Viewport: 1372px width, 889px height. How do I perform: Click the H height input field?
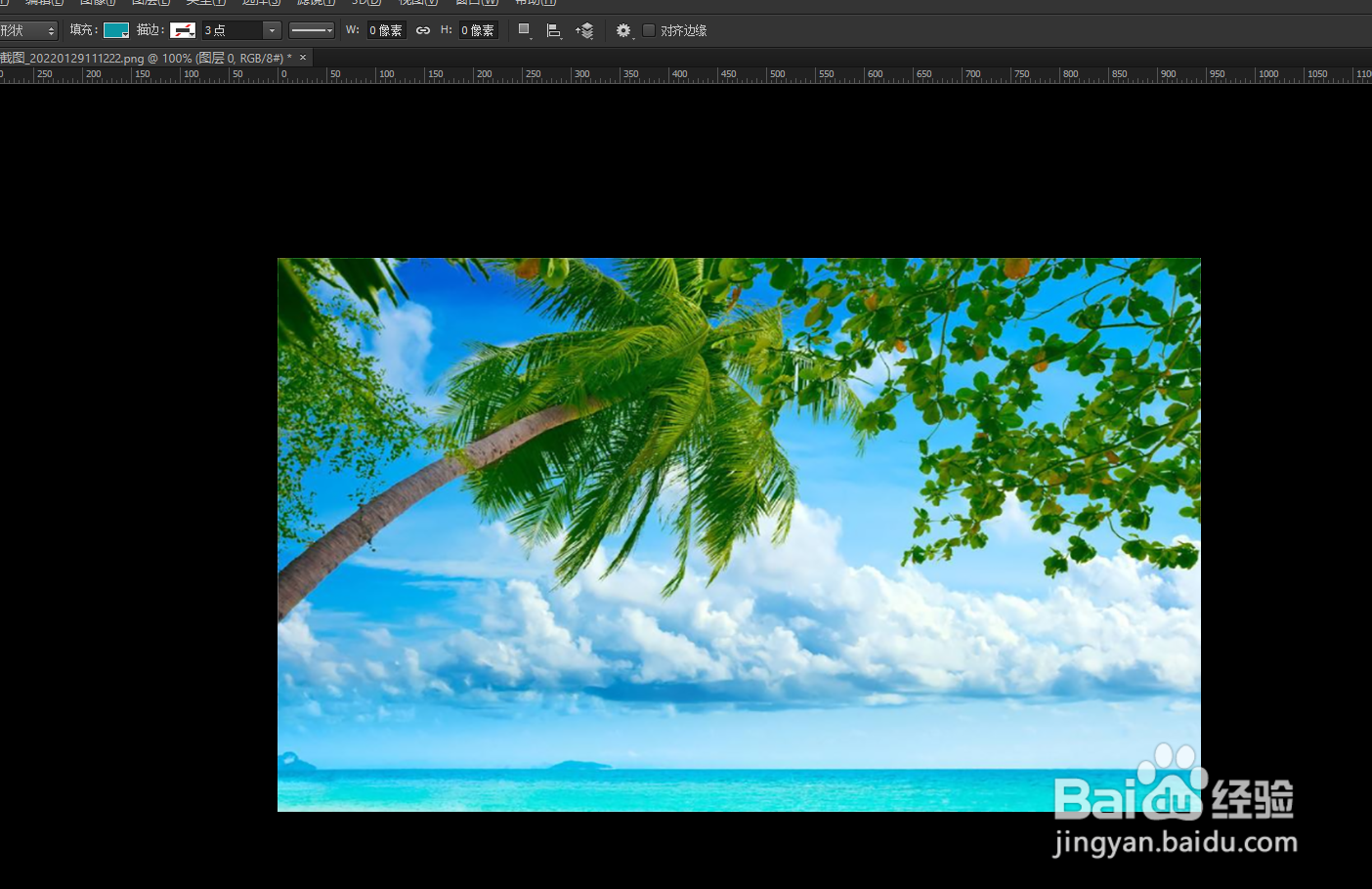point(479,30)
